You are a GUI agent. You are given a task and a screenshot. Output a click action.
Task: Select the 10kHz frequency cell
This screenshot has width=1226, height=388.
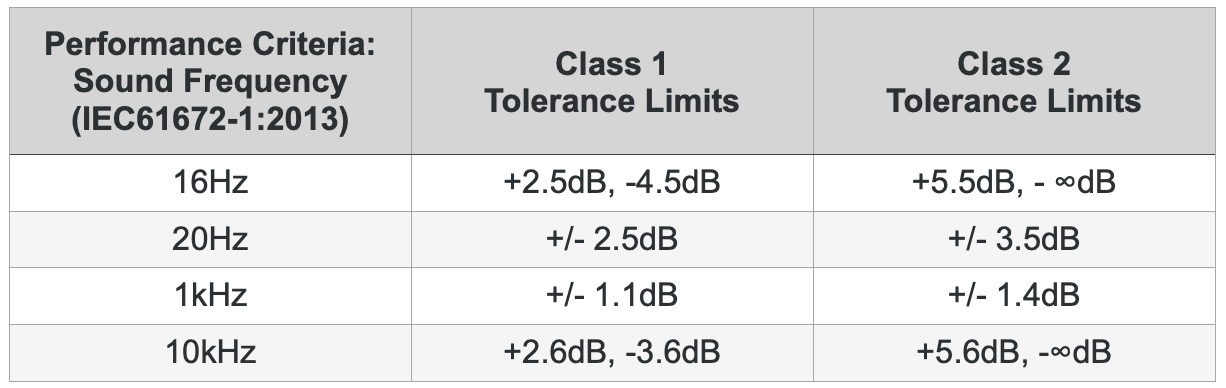210,352
